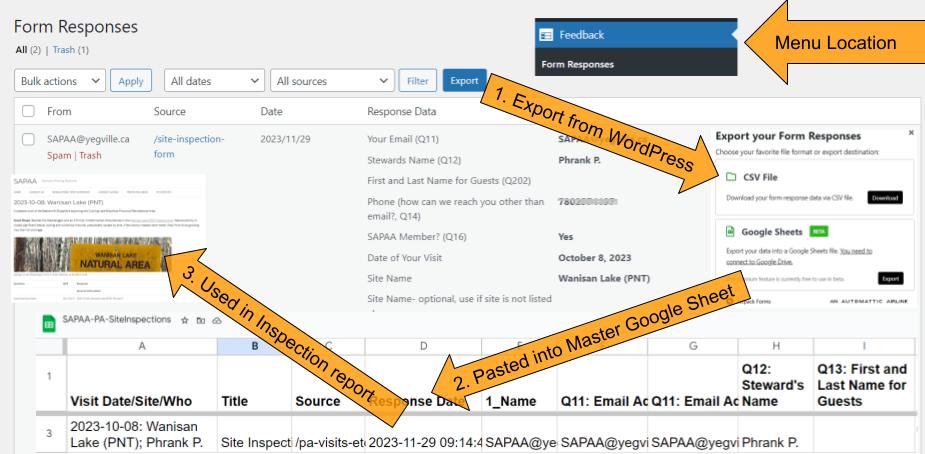Viewport: 925px width, 454px height.
Task: Click the '/pa-visits-et' cell in row 3
Action: tap(328, 435)
